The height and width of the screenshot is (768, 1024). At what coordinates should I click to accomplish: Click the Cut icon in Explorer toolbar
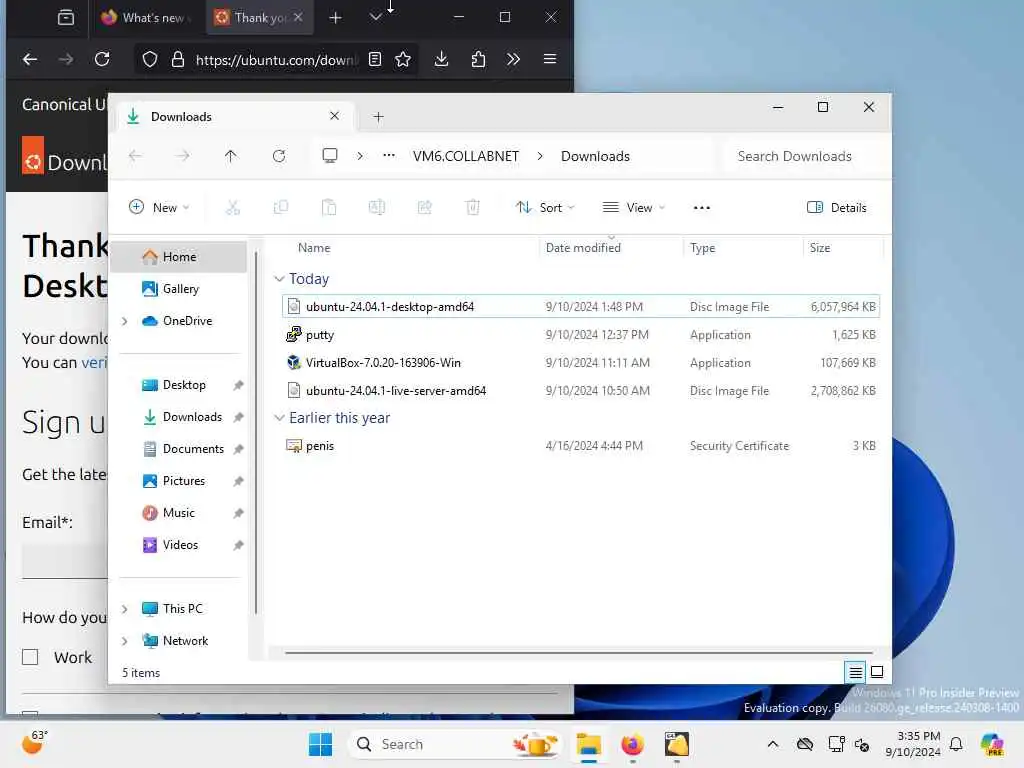tap(232, 208)
